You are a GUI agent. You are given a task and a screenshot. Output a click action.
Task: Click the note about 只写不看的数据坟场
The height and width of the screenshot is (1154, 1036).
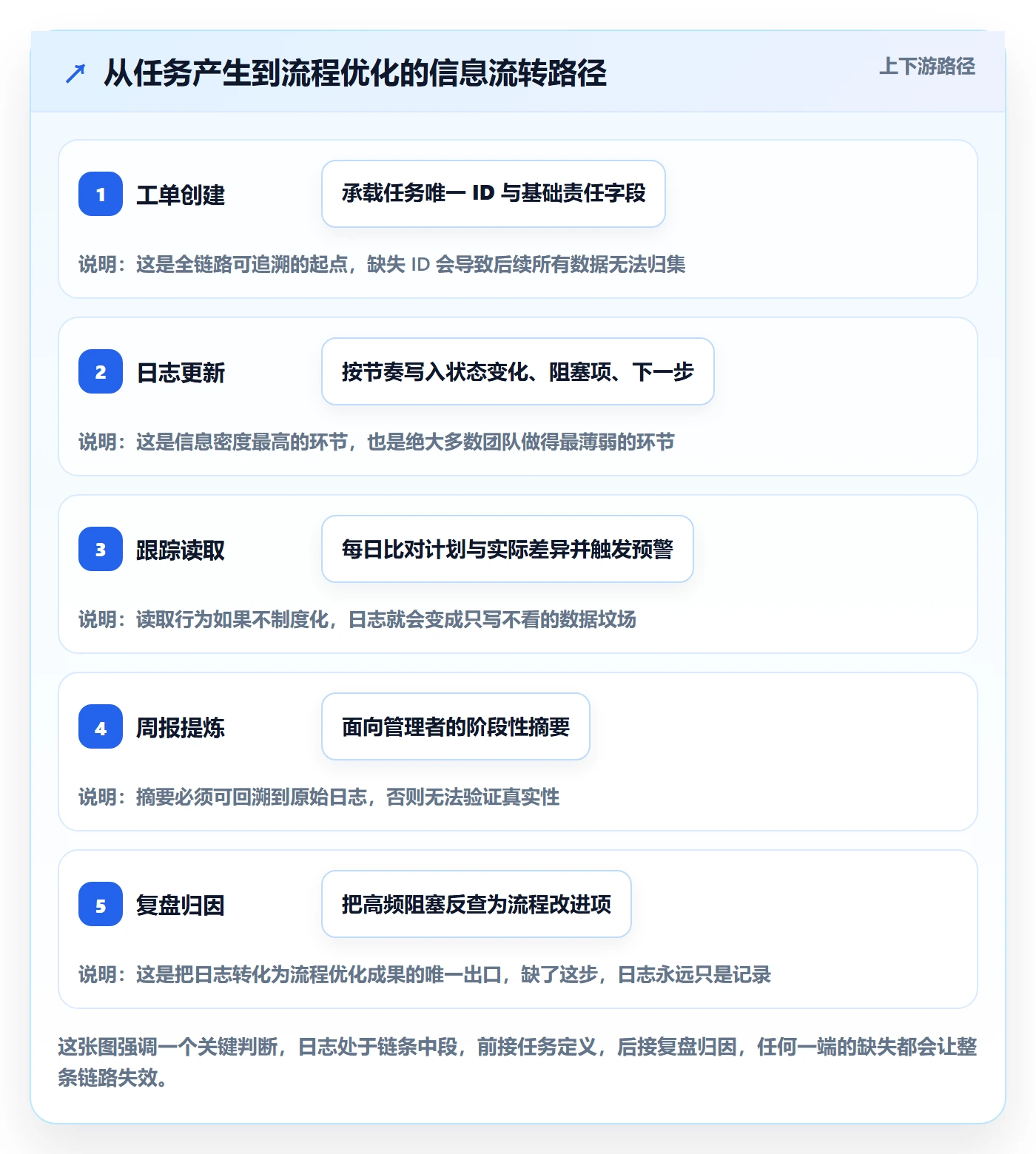point(357,619)
